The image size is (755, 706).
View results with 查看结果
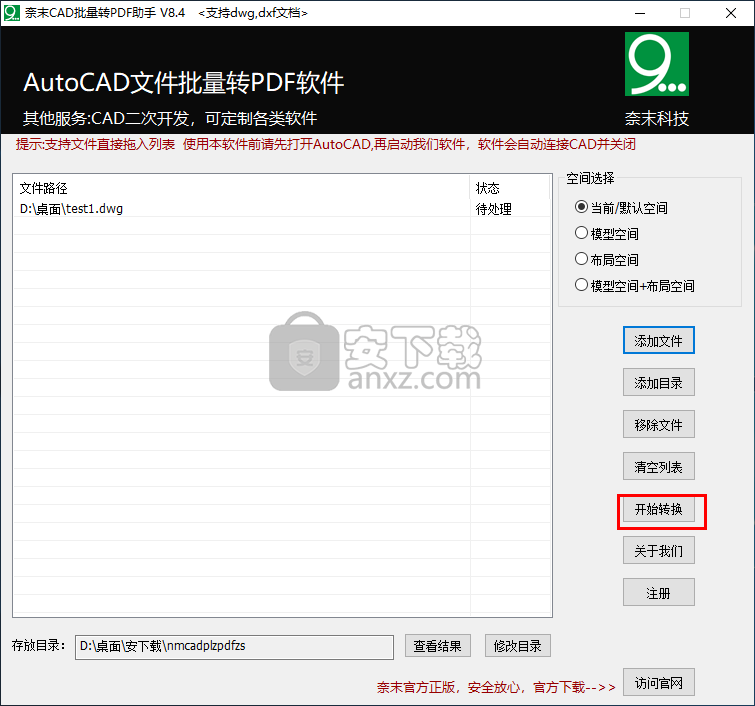click(x=438, y=646)
